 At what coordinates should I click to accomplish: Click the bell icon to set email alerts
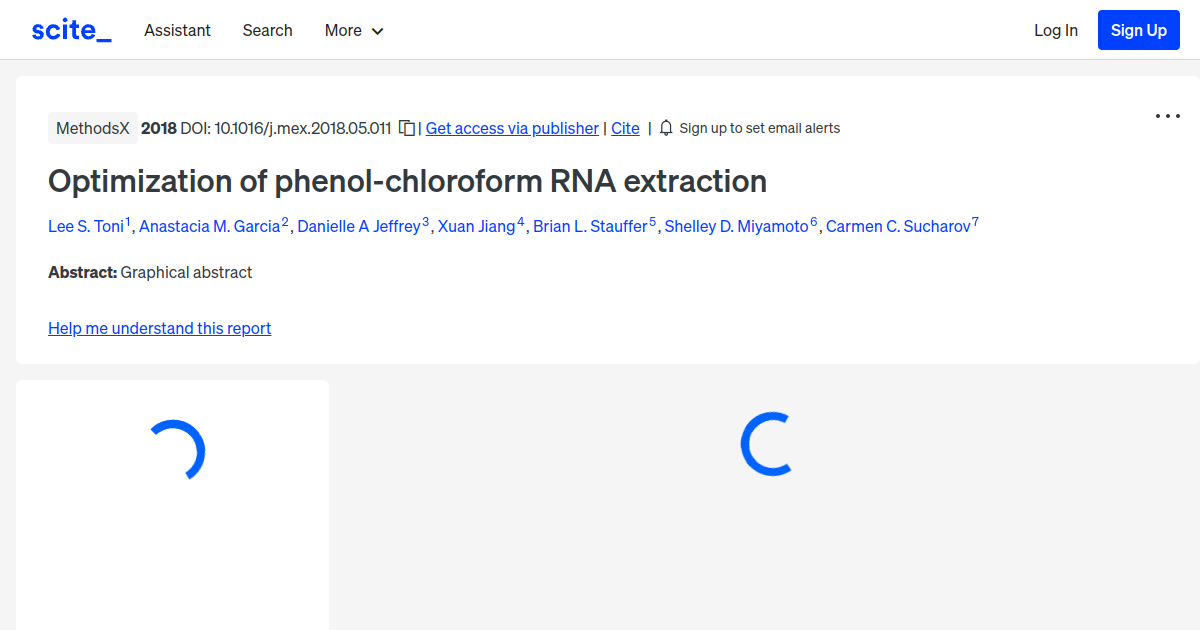665,128
